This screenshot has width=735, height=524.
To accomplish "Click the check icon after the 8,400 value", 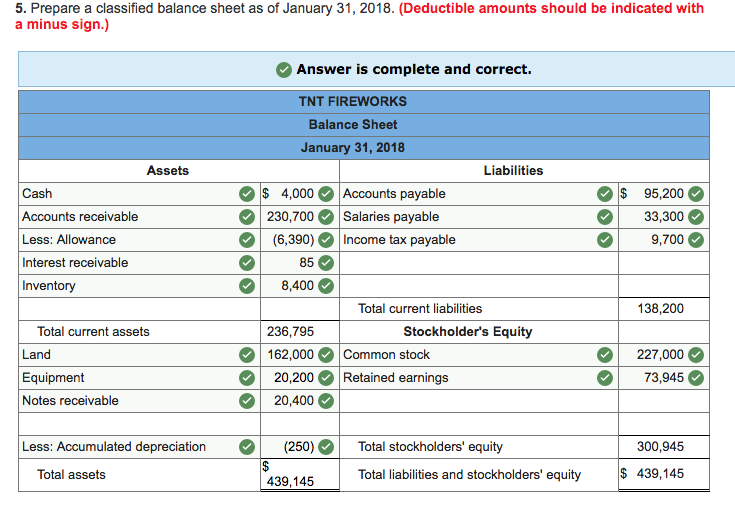I will (x=326, y=285).
